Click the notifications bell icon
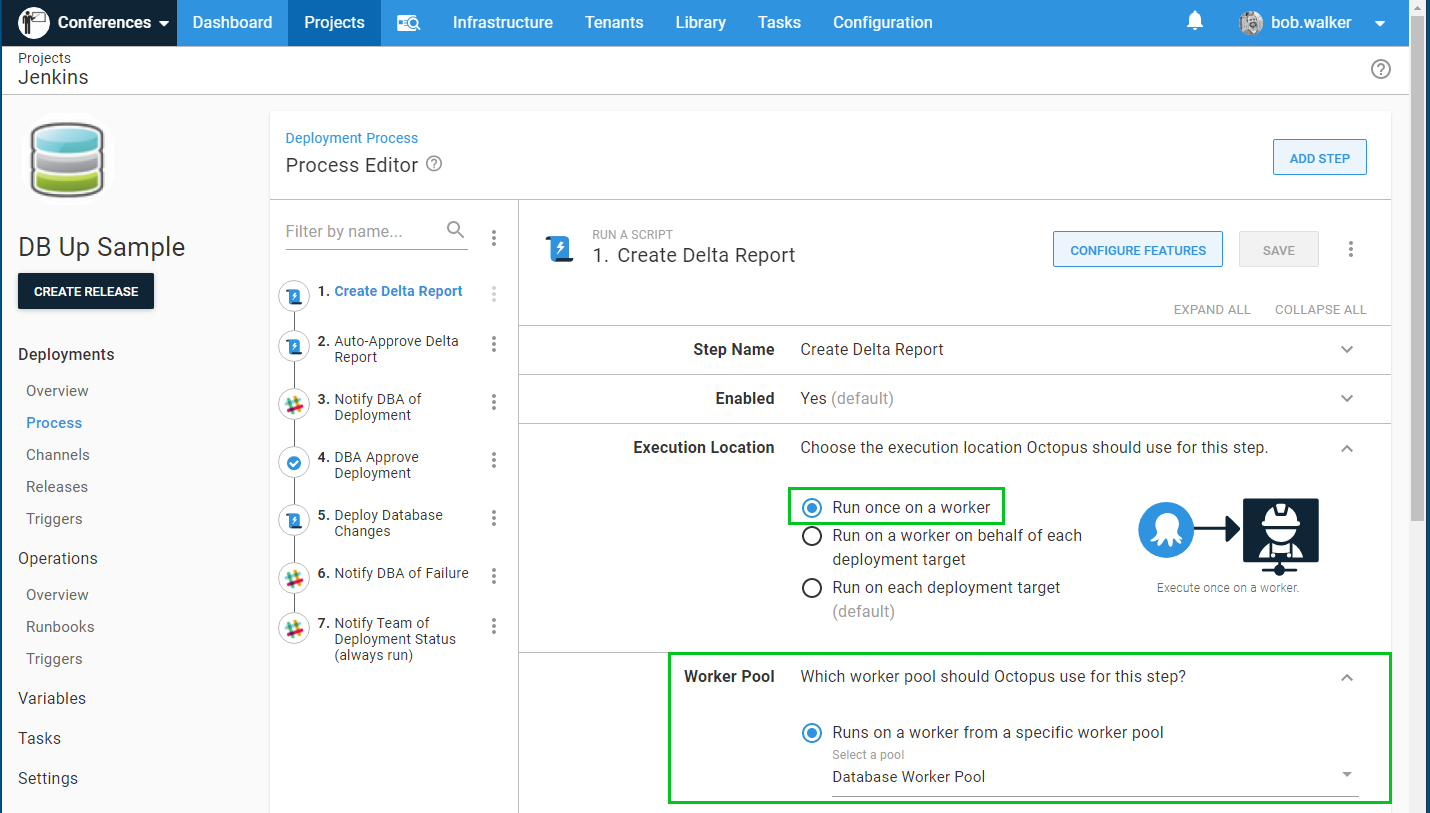Viewport: 1430px width, 813px height. click(1195, 21)
